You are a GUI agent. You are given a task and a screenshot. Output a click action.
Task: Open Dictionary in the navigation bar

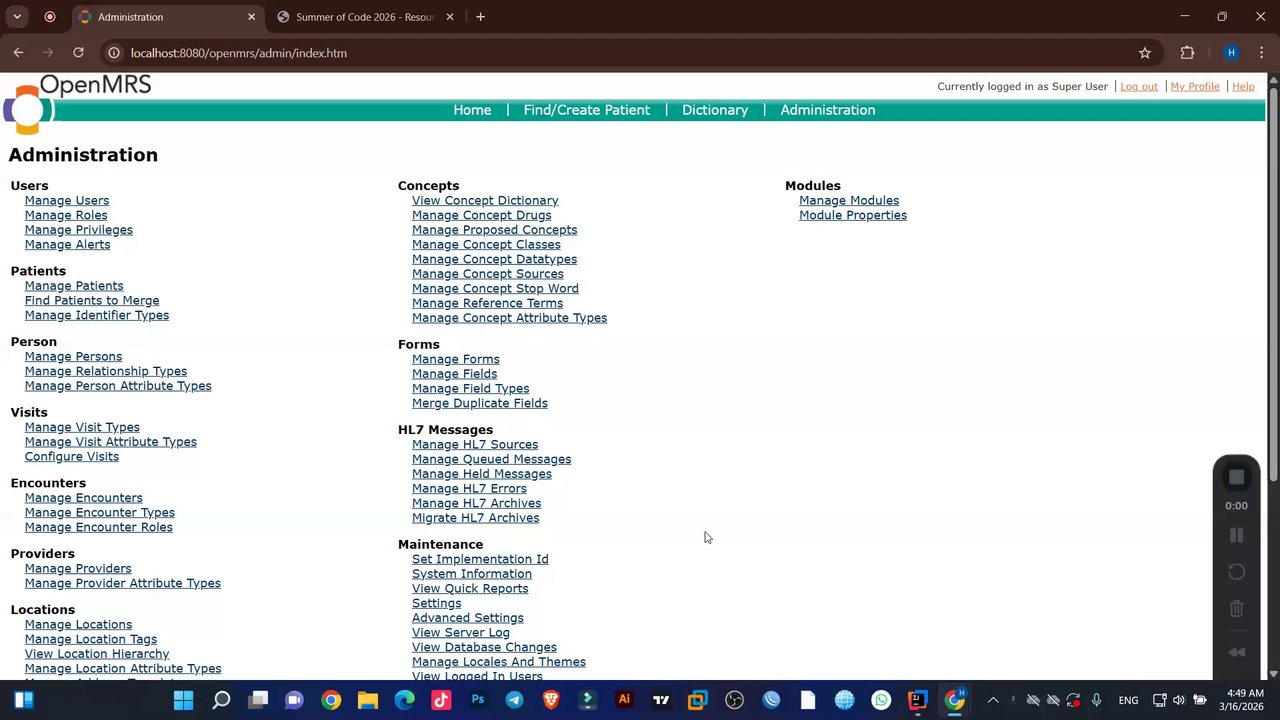(715, 110)
